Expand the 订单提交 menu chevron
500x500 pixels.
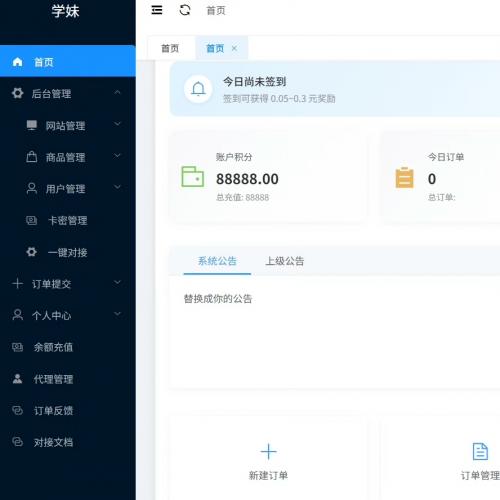pyautogui.click(x=117, y=282)
